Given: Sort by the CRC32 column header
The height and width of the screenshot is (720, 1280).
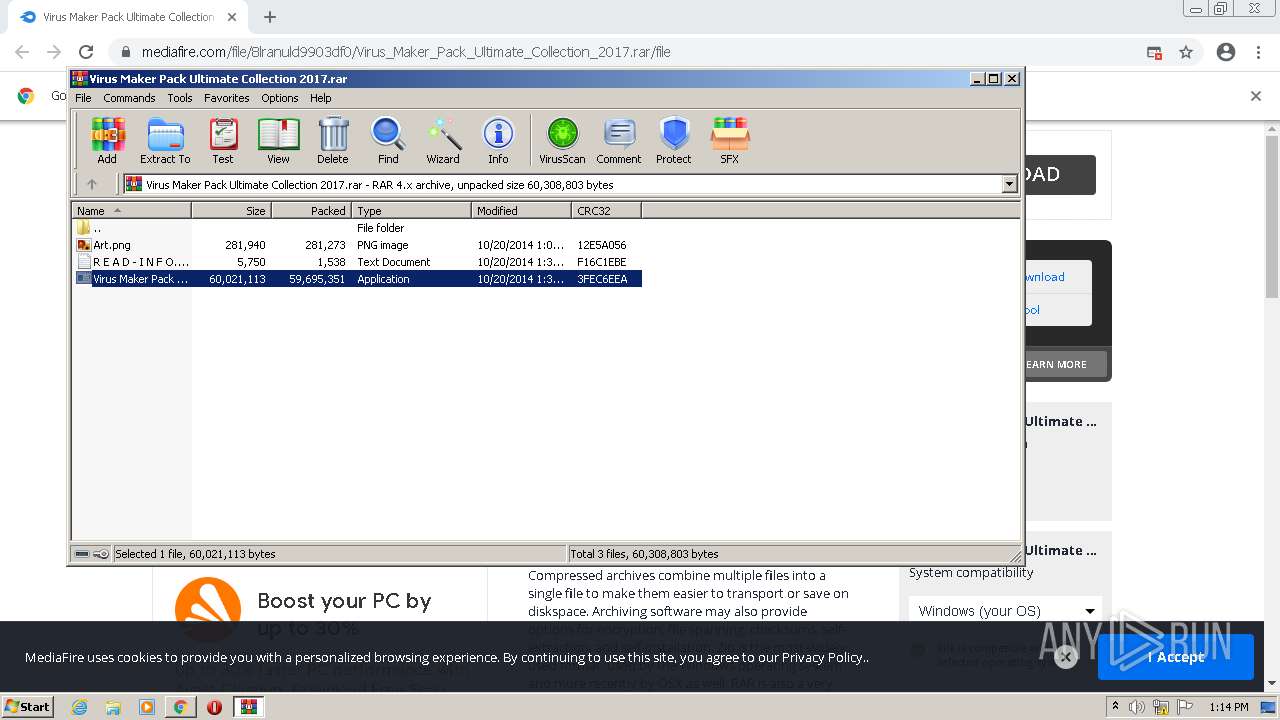Looking at the screenshot, I should [x=606, y=210].
